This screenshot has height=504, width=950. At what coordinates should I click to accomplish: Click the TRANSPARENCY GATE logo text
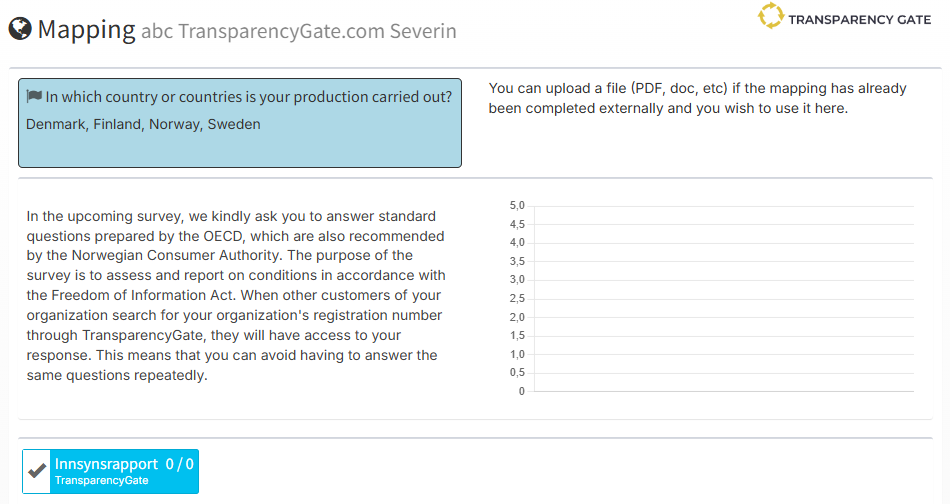(x=859, y=19)
